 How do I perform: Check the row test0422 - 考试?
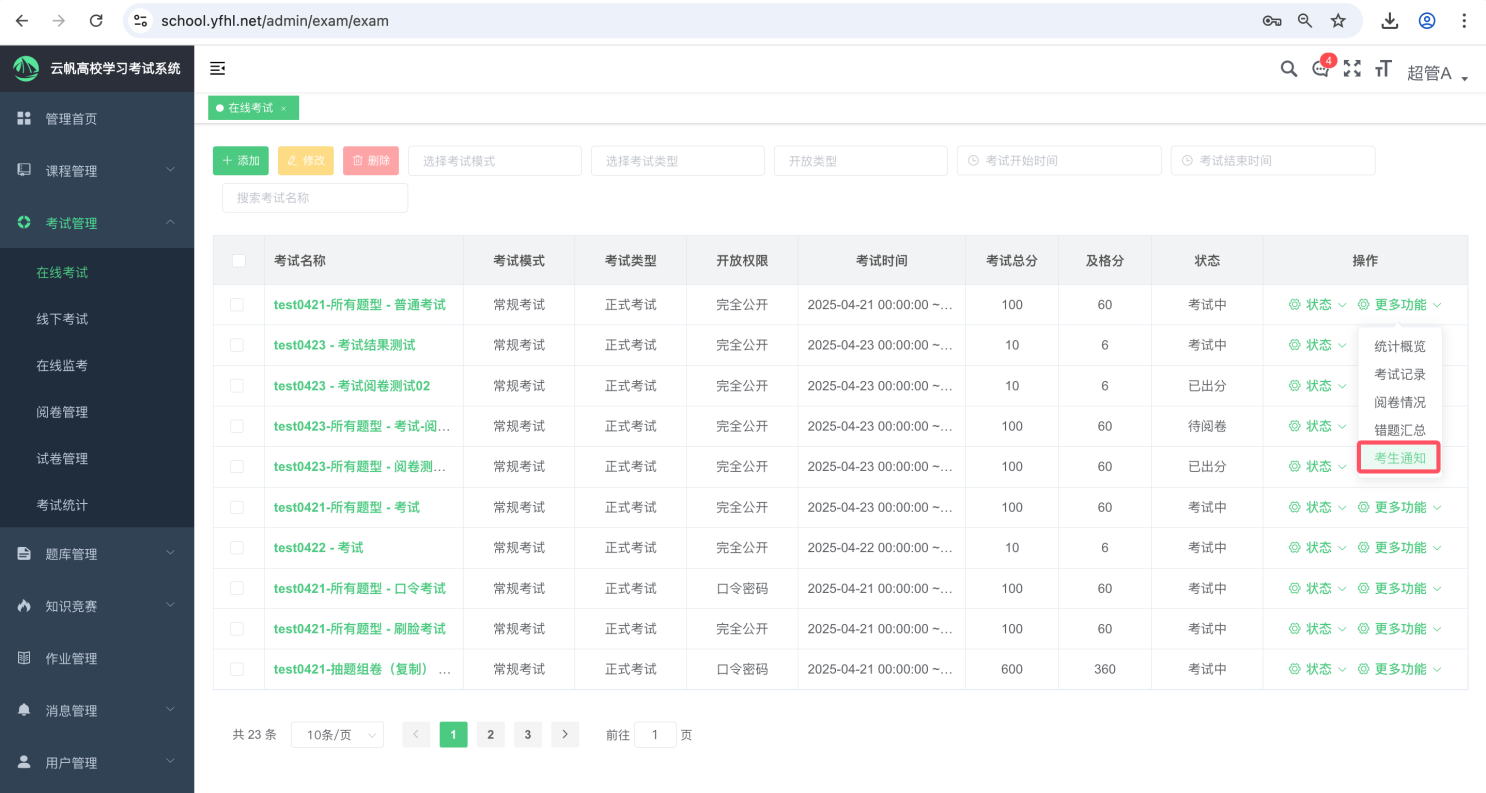pyautogui.click(x=237, y=548)
